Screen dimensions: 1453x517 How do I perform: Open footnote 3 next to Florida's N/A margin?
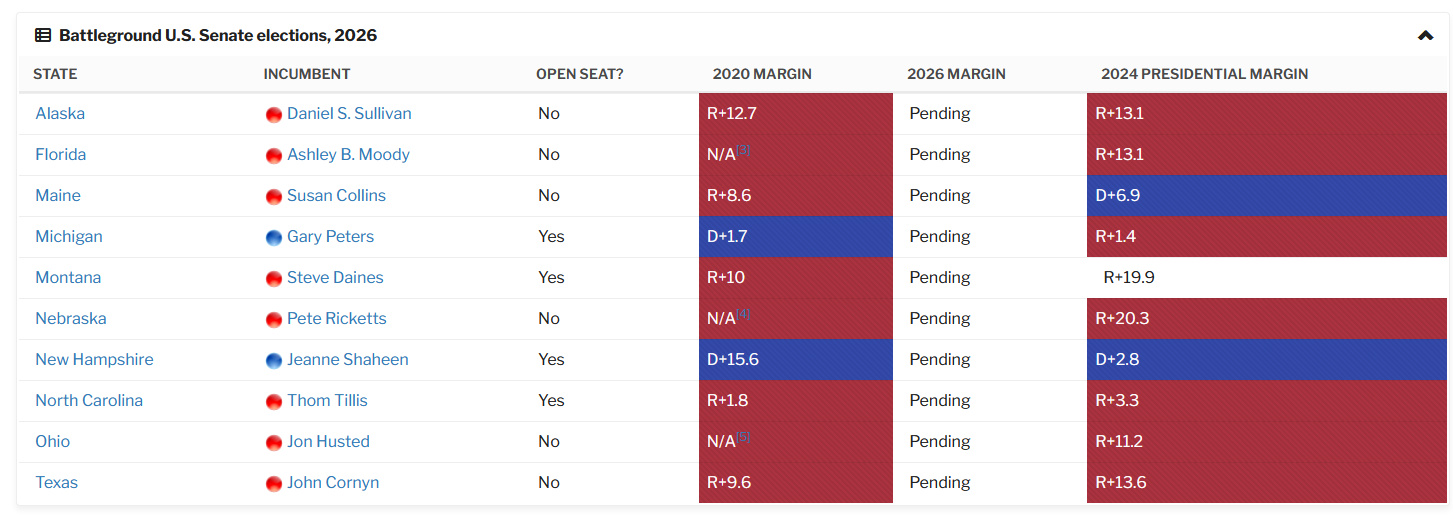coord(743,151)
